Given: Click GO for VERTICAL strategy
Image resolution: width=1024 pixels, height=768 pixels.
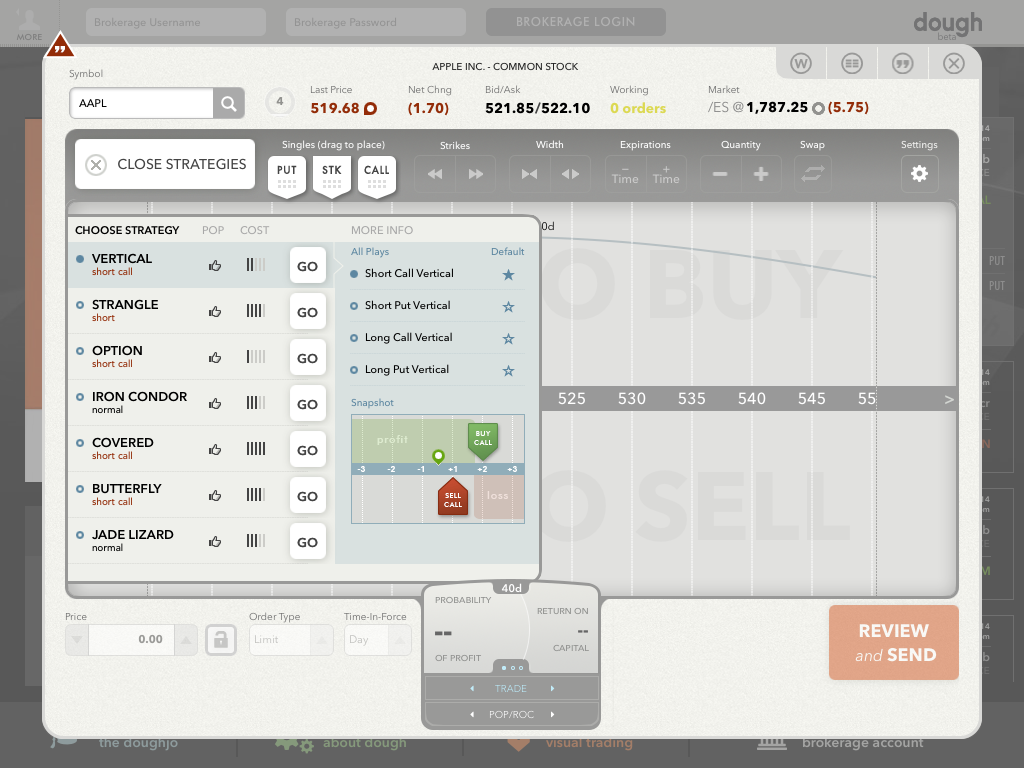Looking at the screenshot, I should 308,265.
